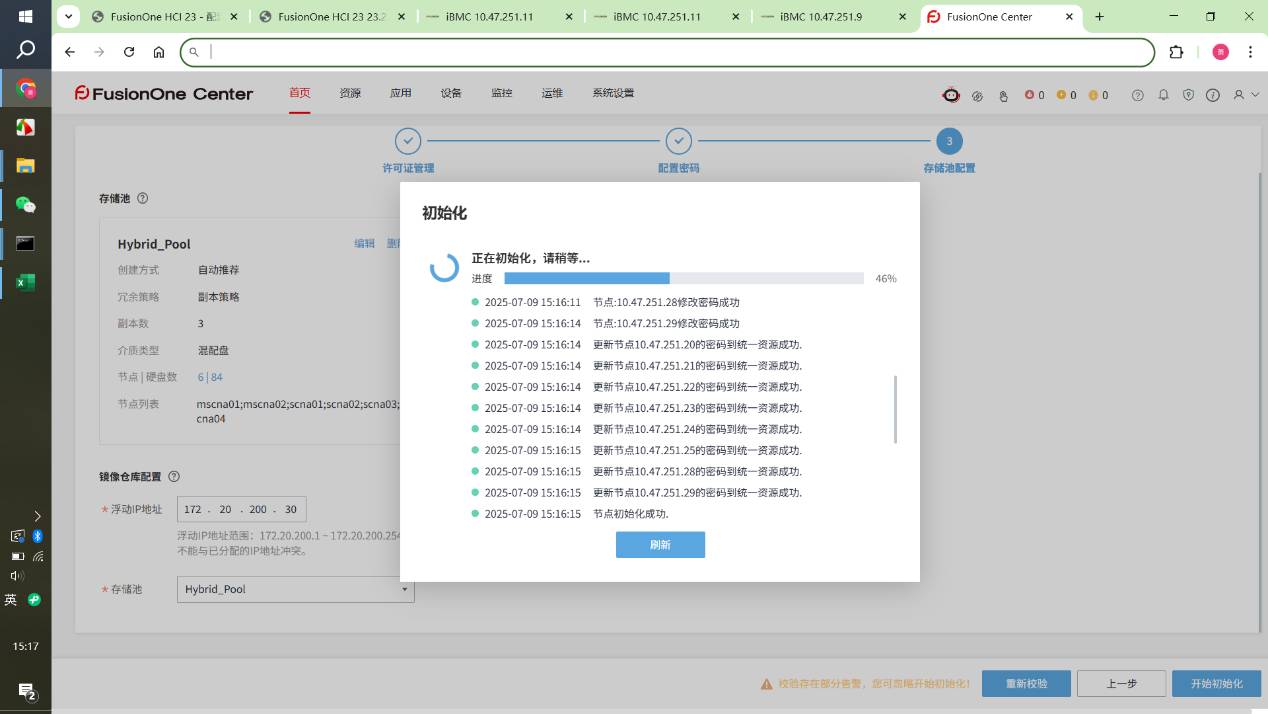This screenshot has height=714, width=1268.
Task: Open the help question mark icon
Action: coord(1137,95)
